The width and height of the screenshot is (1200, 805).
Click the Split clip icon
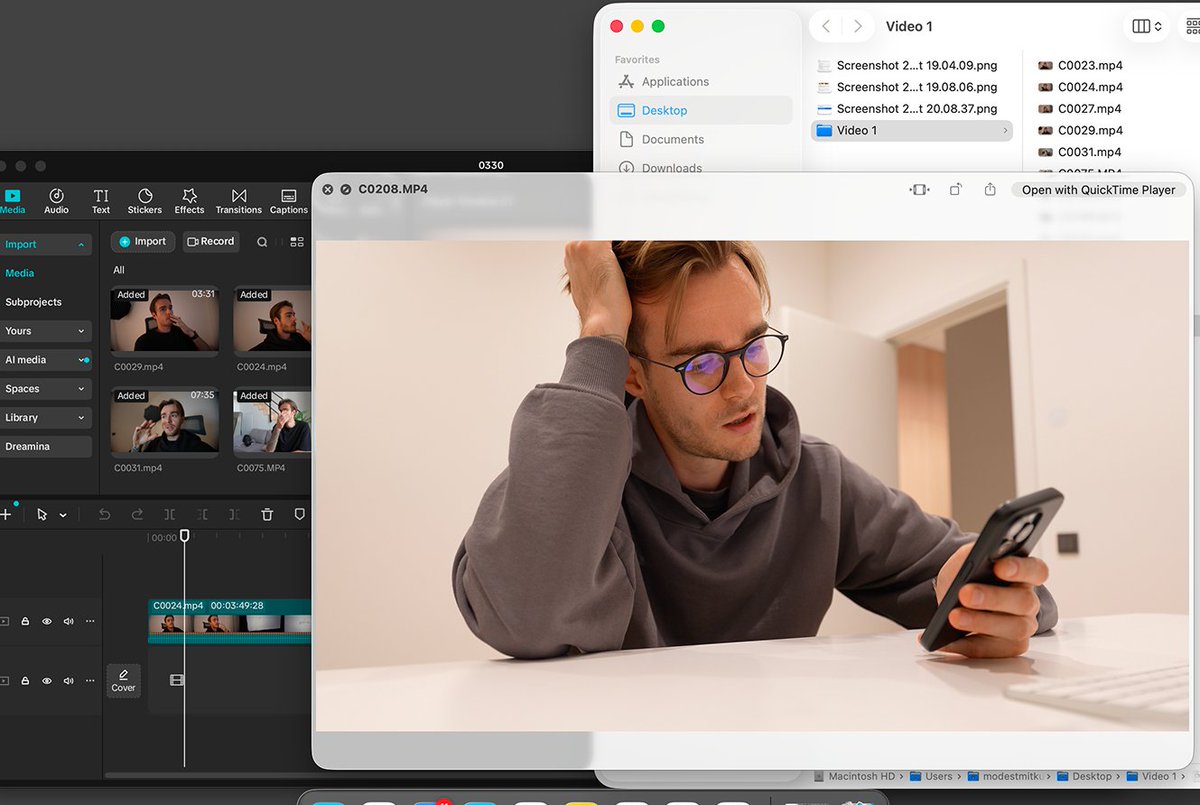click(170, 515)
